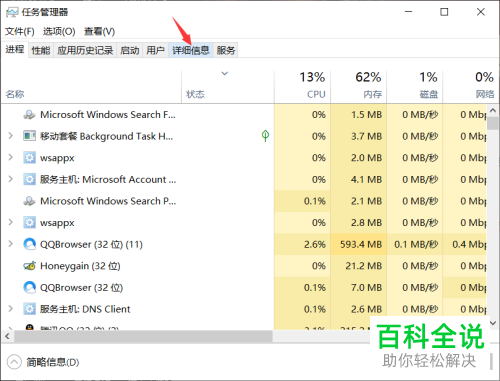The image size is (500, 381).
Task: Switch to the 性能 tab
Action: [x=41, y=50]
